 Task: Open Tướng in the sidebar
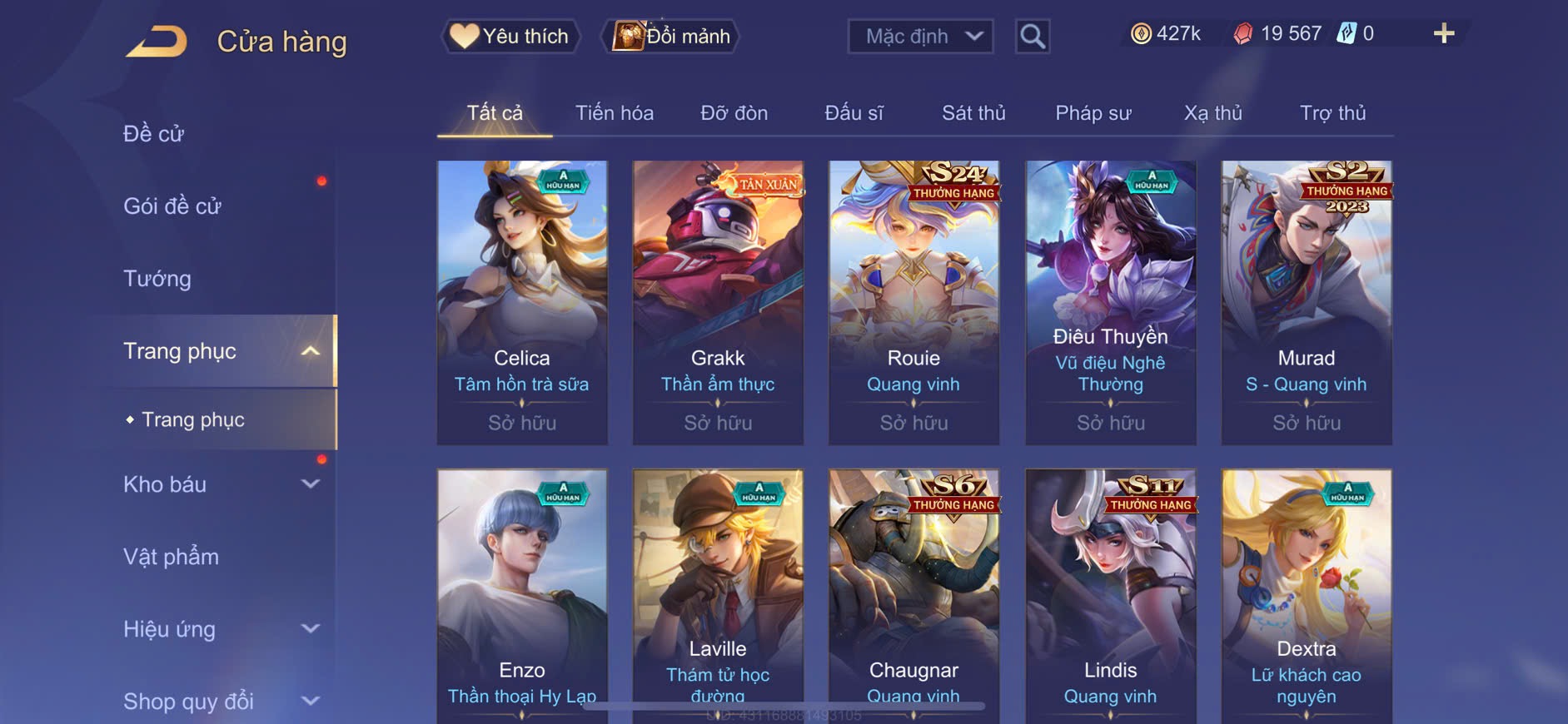(157, 279)
